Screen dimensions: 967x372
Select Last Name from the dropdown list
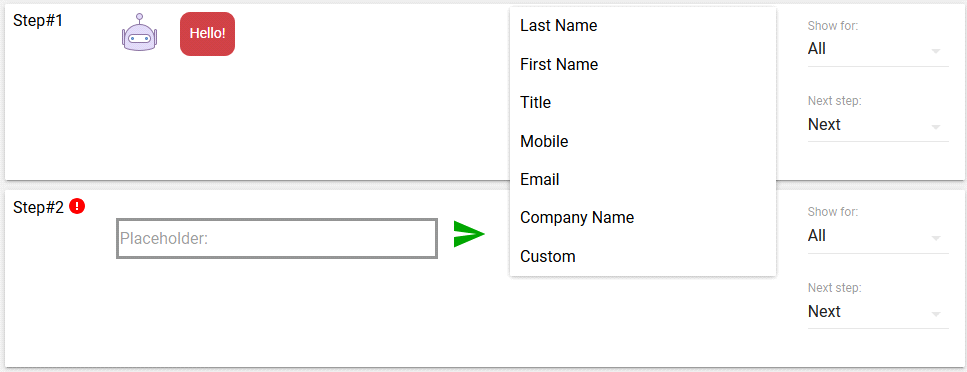[643, 26]
